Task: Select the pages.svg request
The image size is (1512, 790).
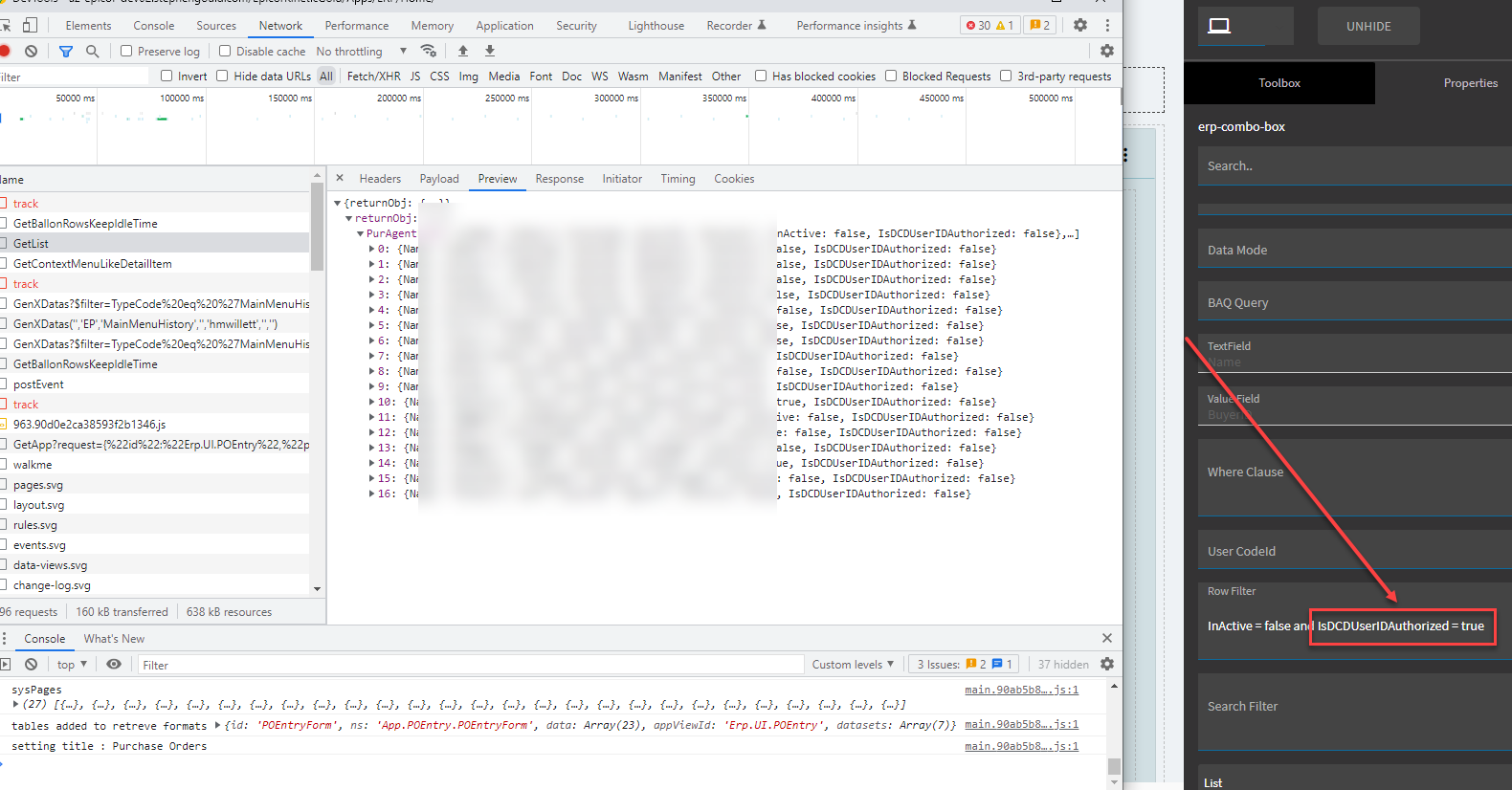Action: pyautogui.click(x=155, y=484)
